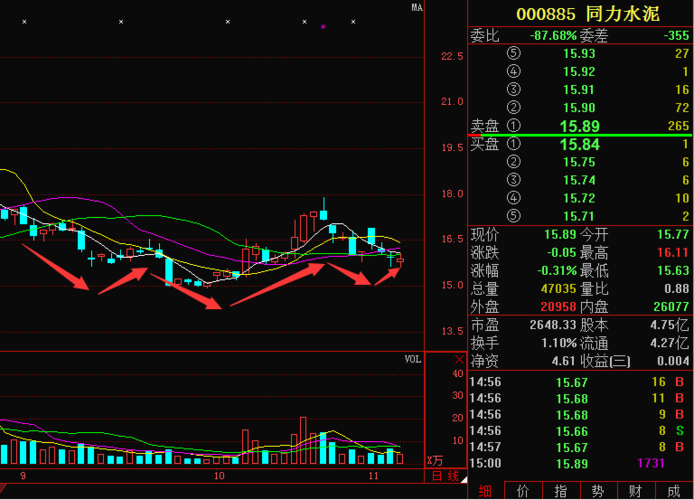This screenshot has width=694, height=500.
Task: Select the 14:57 trade at 15.67
Action: click(579, 447)
